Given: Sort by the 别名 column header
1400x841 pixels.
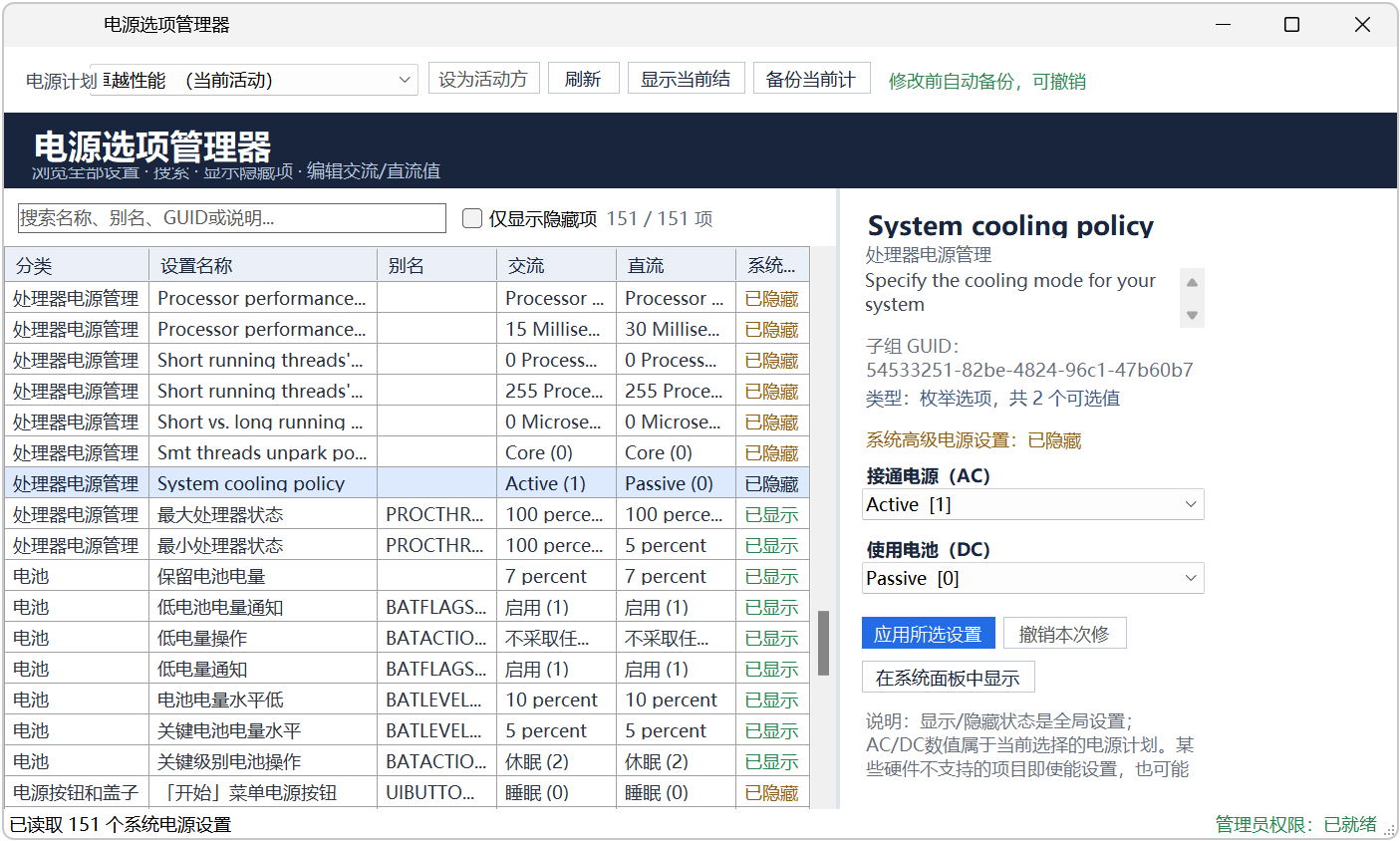Looking at the screenshot, I should pos(436,265).
